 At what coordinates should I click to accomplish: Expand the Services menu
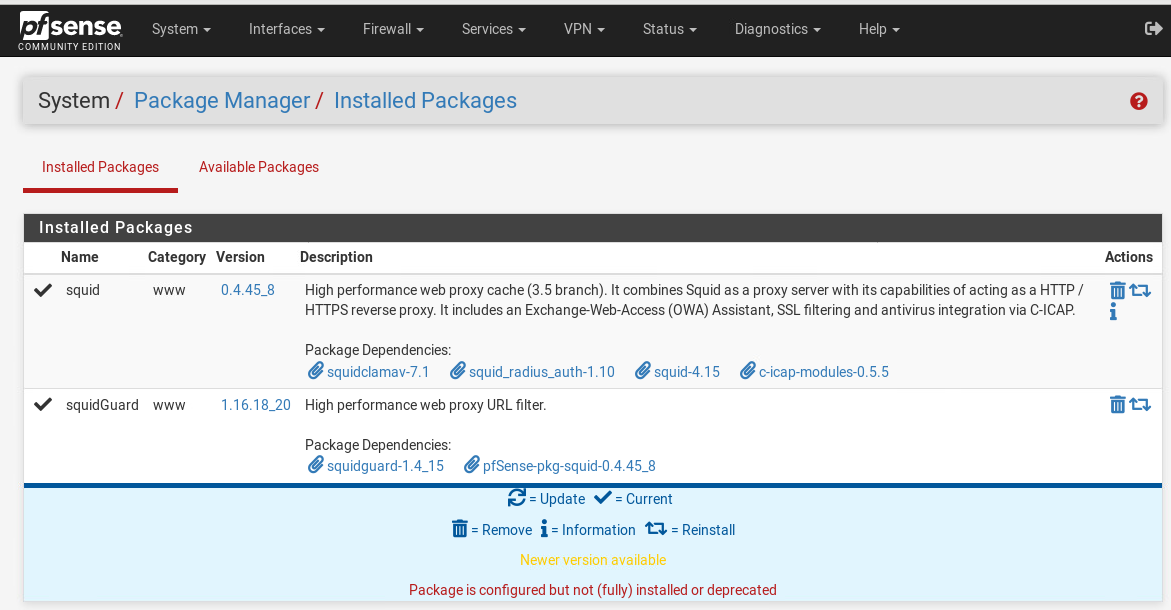(494, 29)
